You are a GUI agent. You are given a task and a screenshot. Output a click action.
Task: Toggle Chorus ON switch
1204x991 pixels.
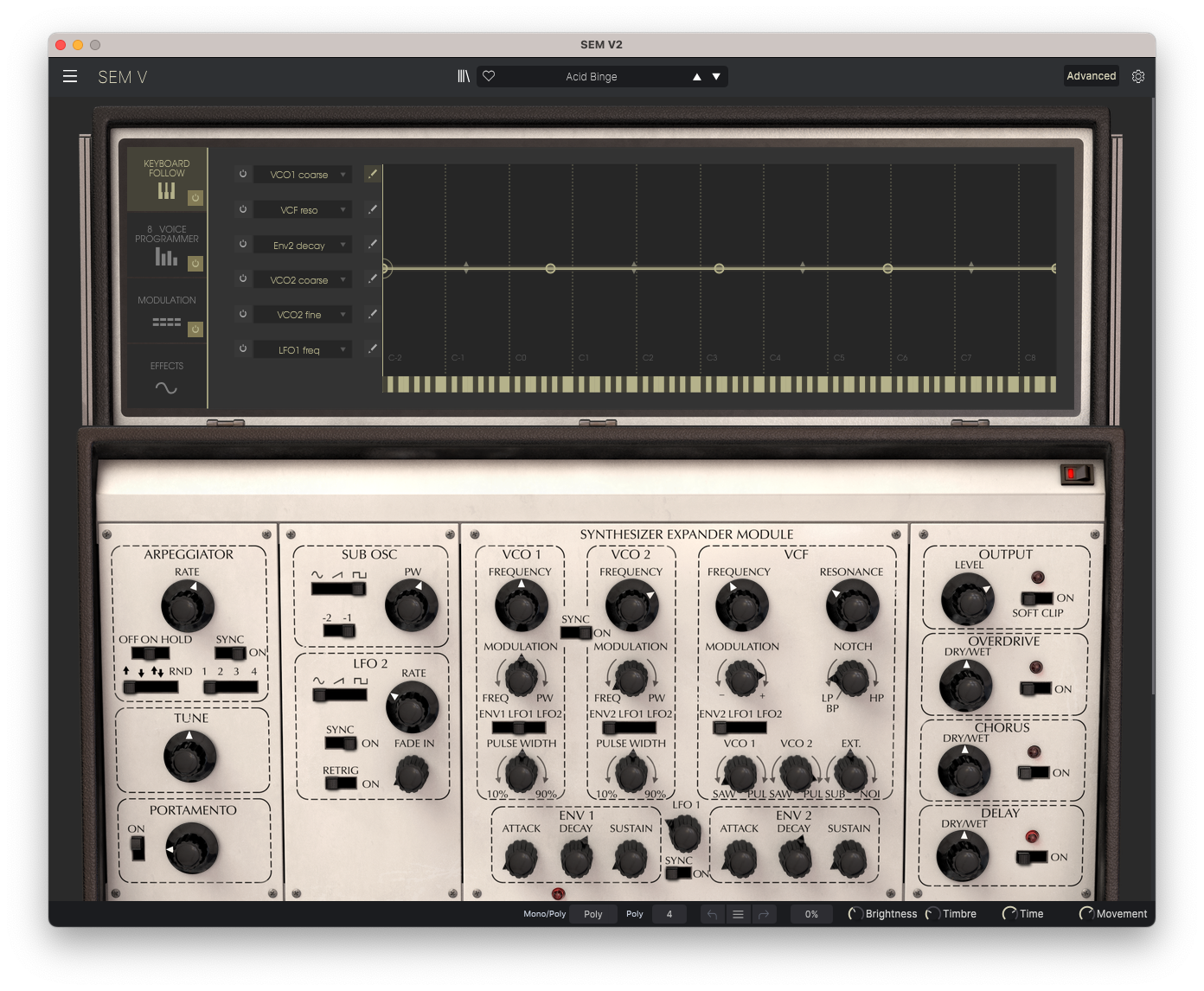coord(1034,772)
